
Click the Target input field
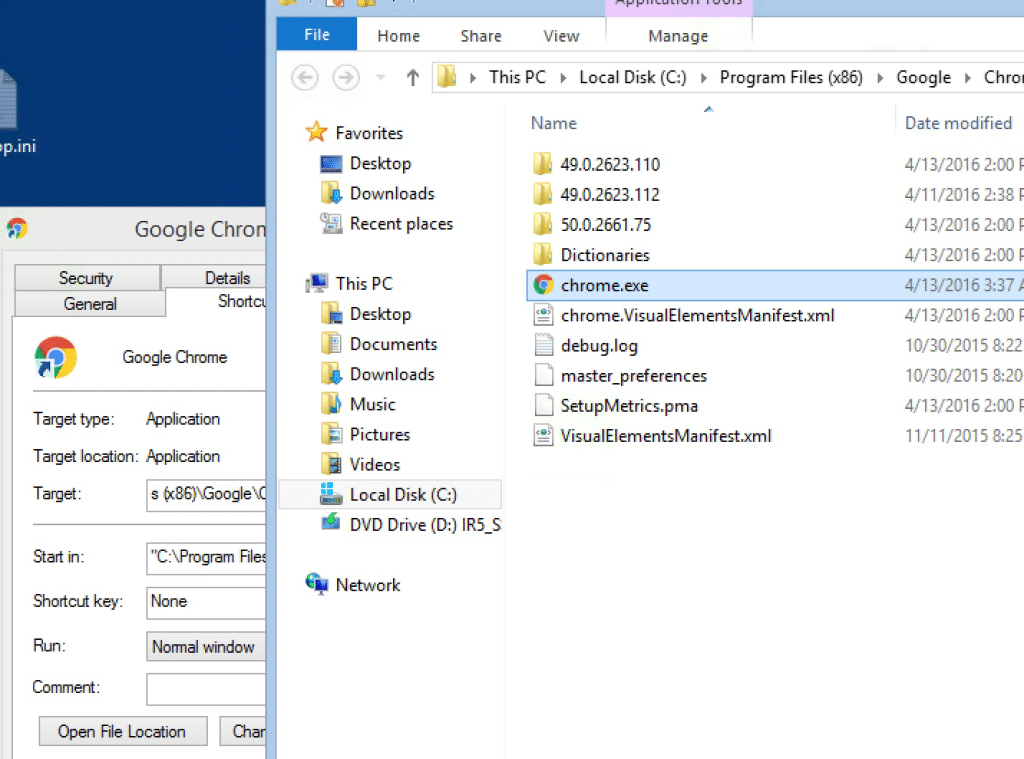pyautogui.click(x=206, y=494)
